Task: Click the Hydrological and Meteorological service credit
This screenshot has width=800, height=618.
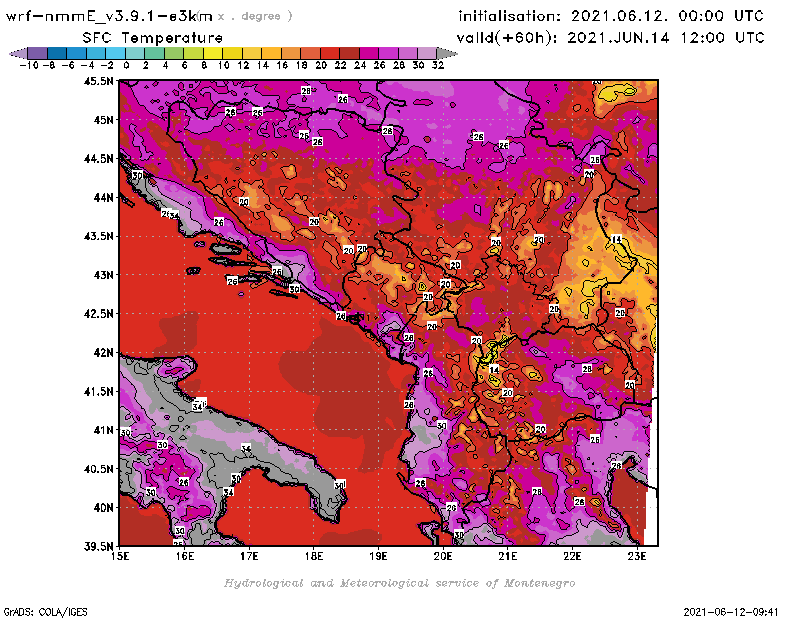Action: pos(399,583)
